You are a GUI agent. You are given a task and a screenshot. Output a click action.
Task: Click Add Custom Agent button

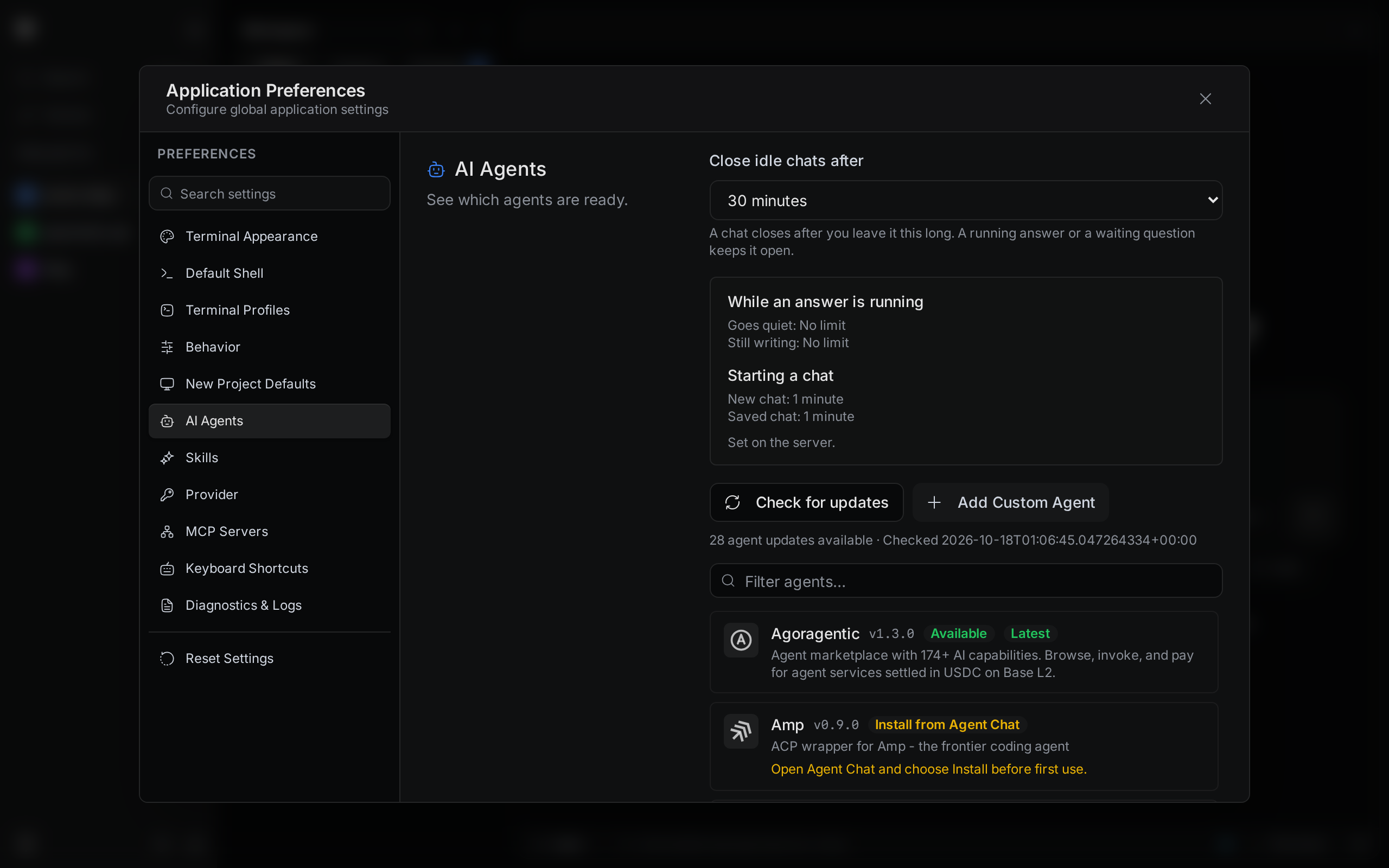pyautogui.click(x=1010, y=502)
